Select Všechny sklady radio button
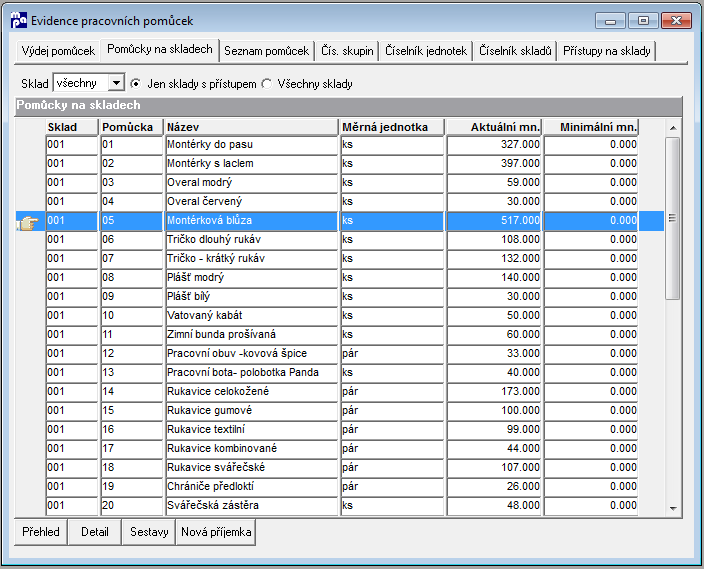This screenshot has width=704, height=569. (267, 84)
